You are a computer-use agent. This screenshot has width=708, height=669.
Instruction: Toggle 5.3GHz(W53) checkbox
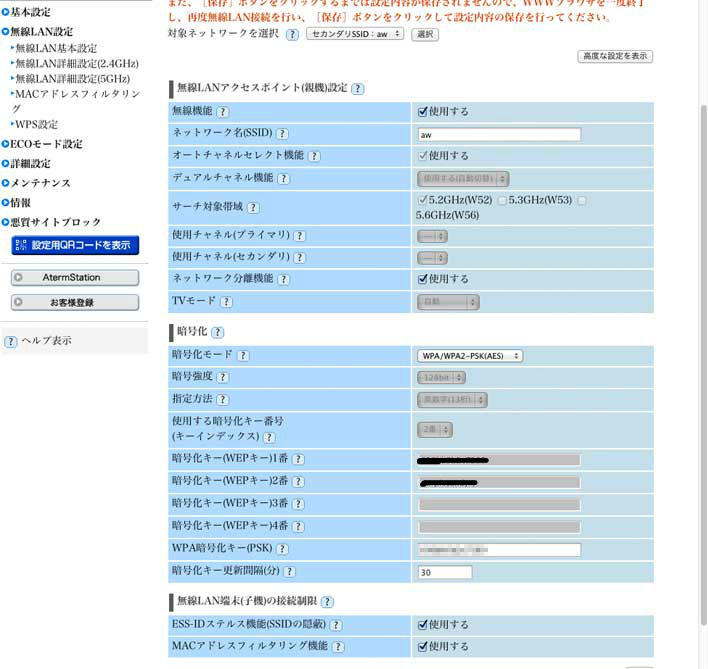pyautogui.click(x=502, y=201)
